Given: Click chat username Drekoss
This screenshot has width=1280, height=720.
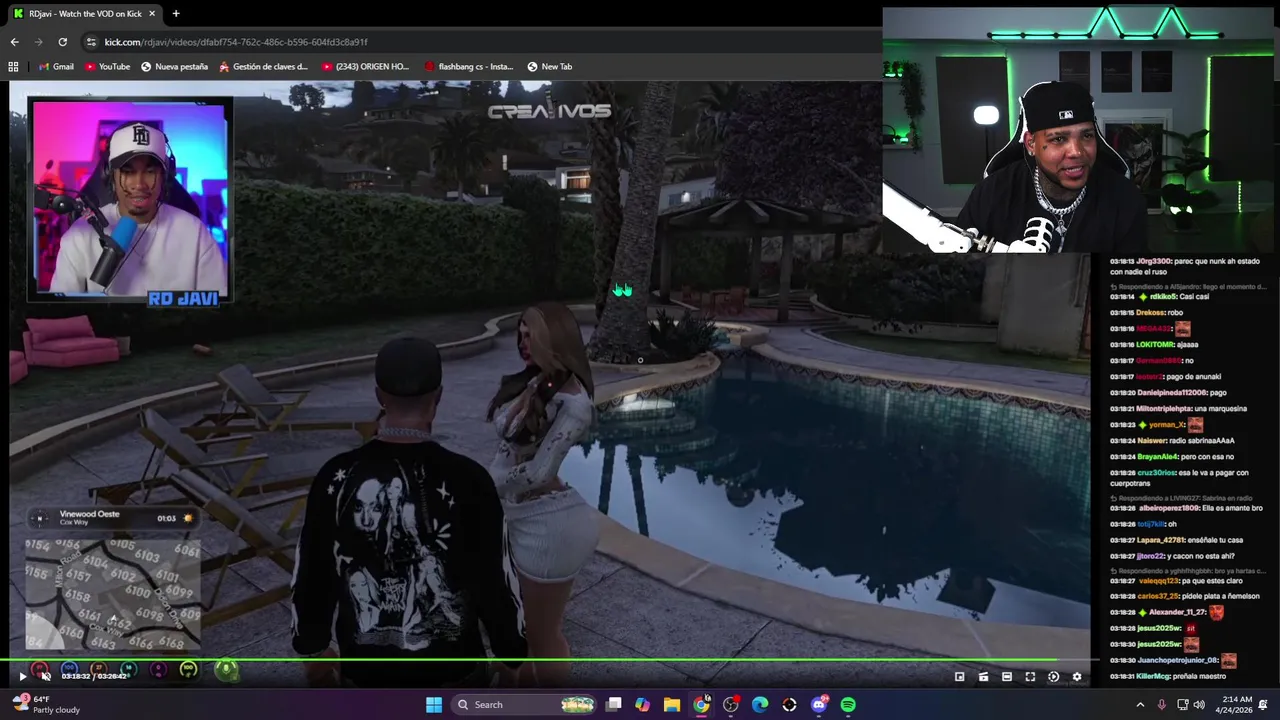Looking at the screenshot, I should 1151,313.
